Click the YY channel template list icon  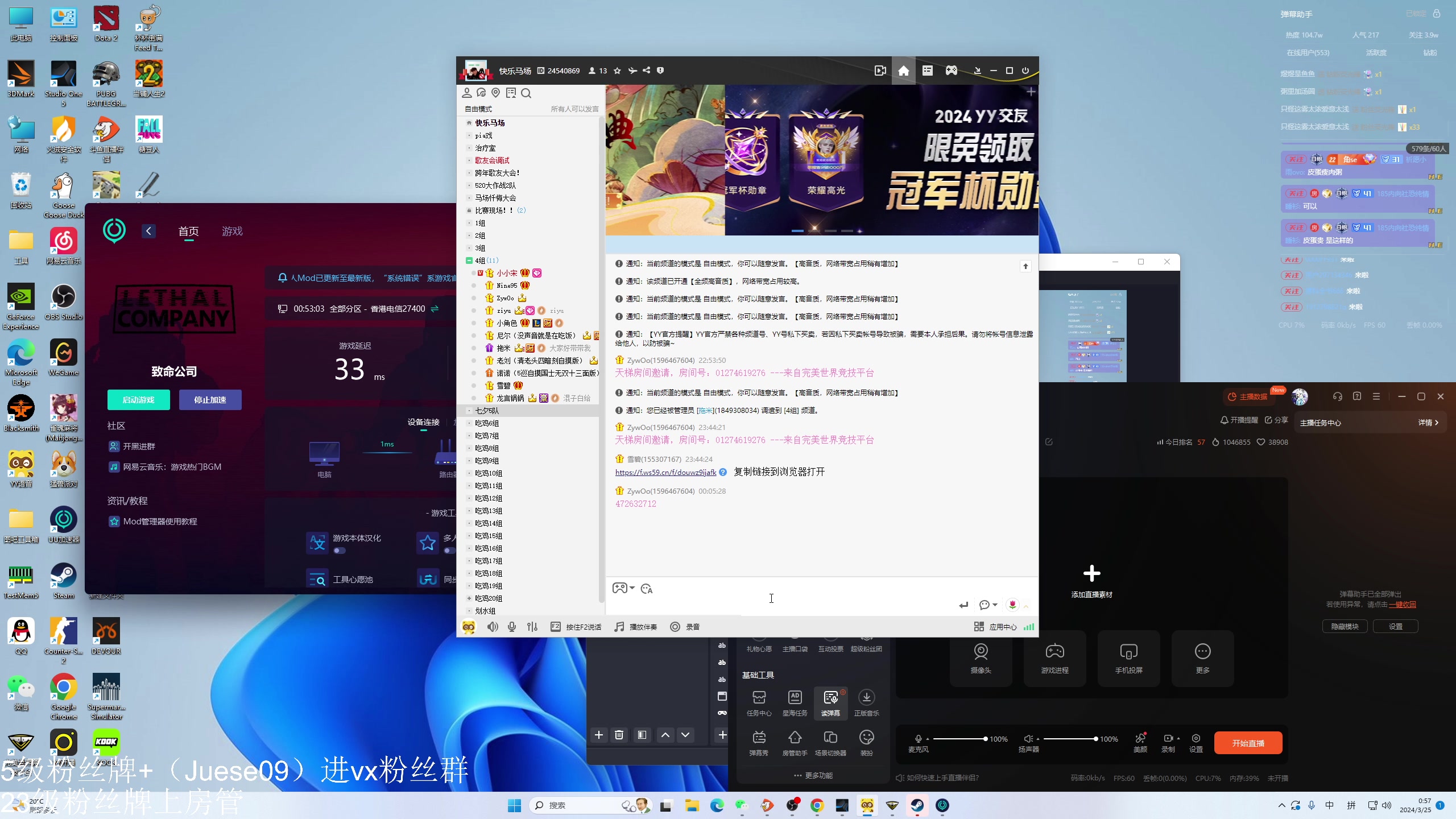pos(927,71)
